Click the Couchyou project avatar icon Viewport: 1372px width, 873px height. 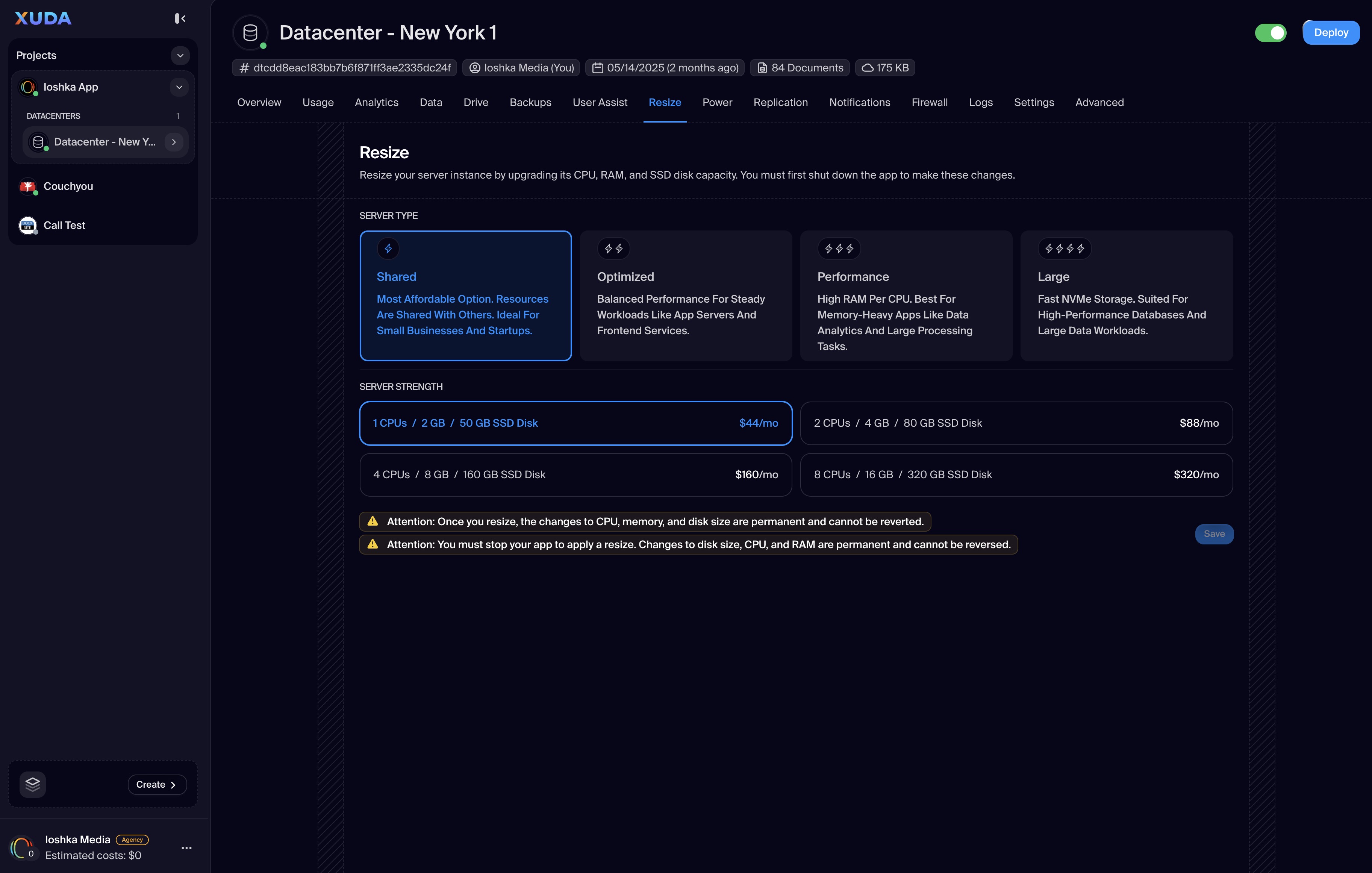(x=27, y=186)
